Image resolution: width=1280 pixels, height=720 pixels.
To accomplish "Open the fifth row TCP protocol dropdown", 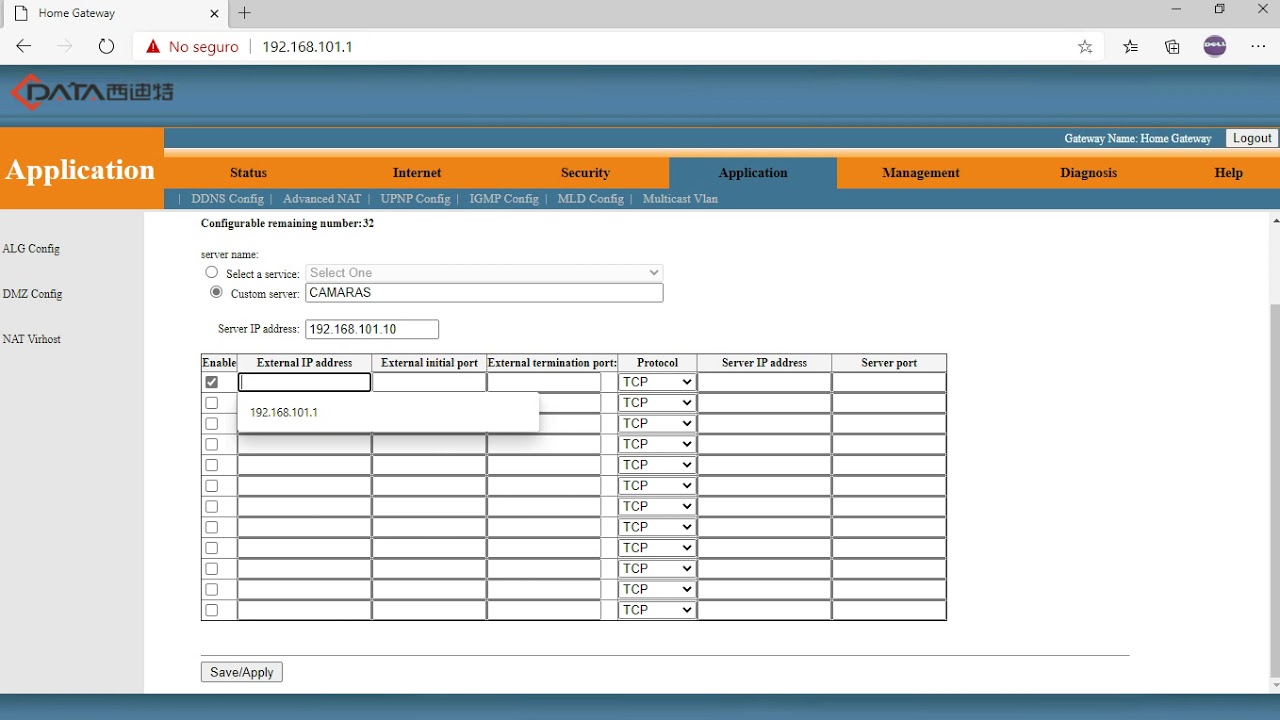I will (x=656, y=465).
